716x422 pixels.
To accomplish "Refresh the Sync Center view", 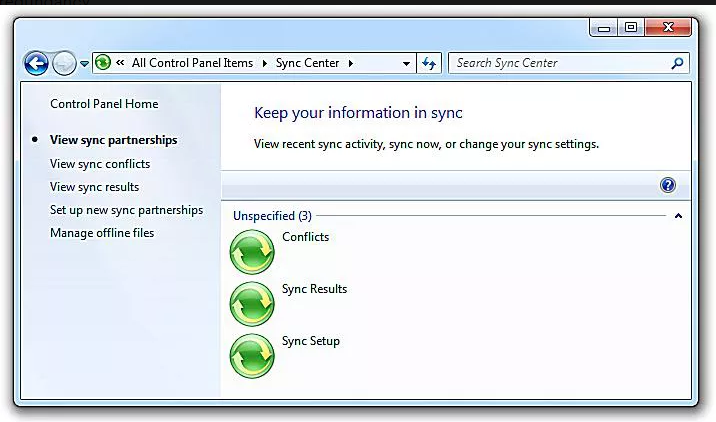I will (428, 63).
